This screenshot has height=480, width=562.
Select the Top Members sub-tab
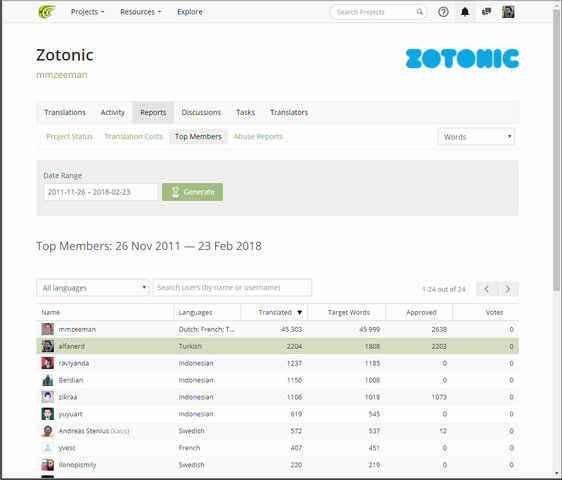[198, 137]
